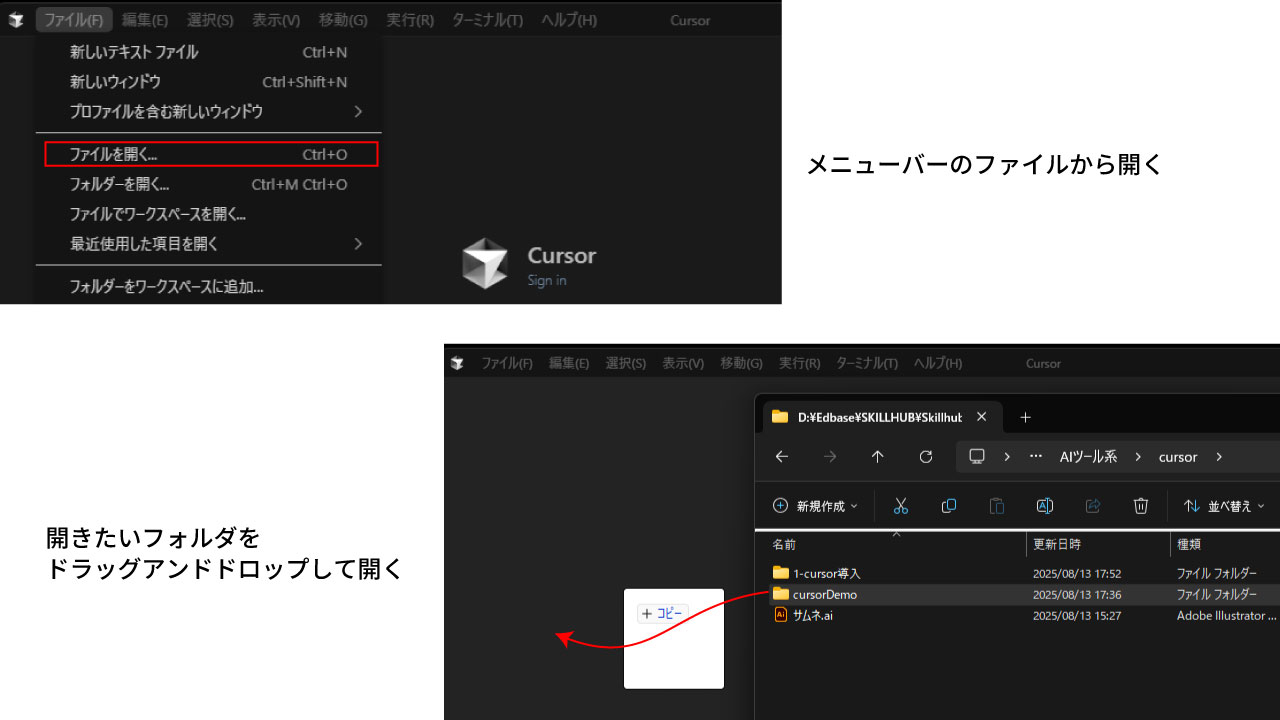Click the Delete trash can icon
The image size is (1280, 720).
(1141, 506)
